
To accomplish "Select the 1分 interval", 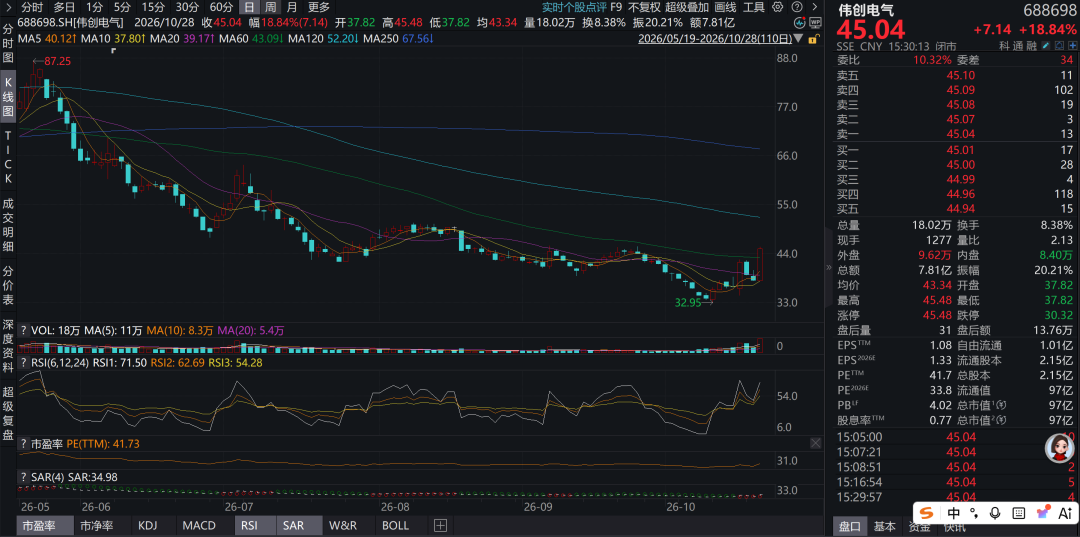I will point(94,7).
